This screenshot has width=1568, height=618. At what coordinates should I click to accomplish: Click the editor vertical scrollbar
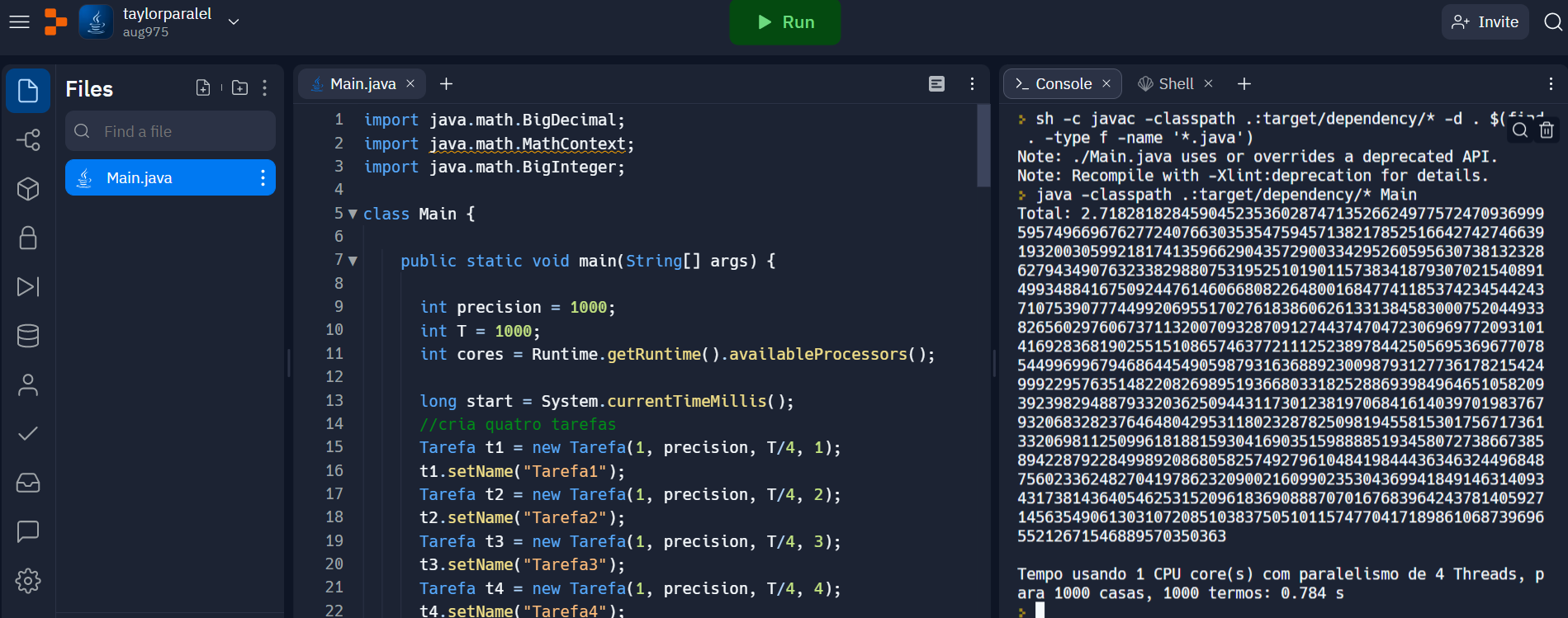tap(983, 145)
